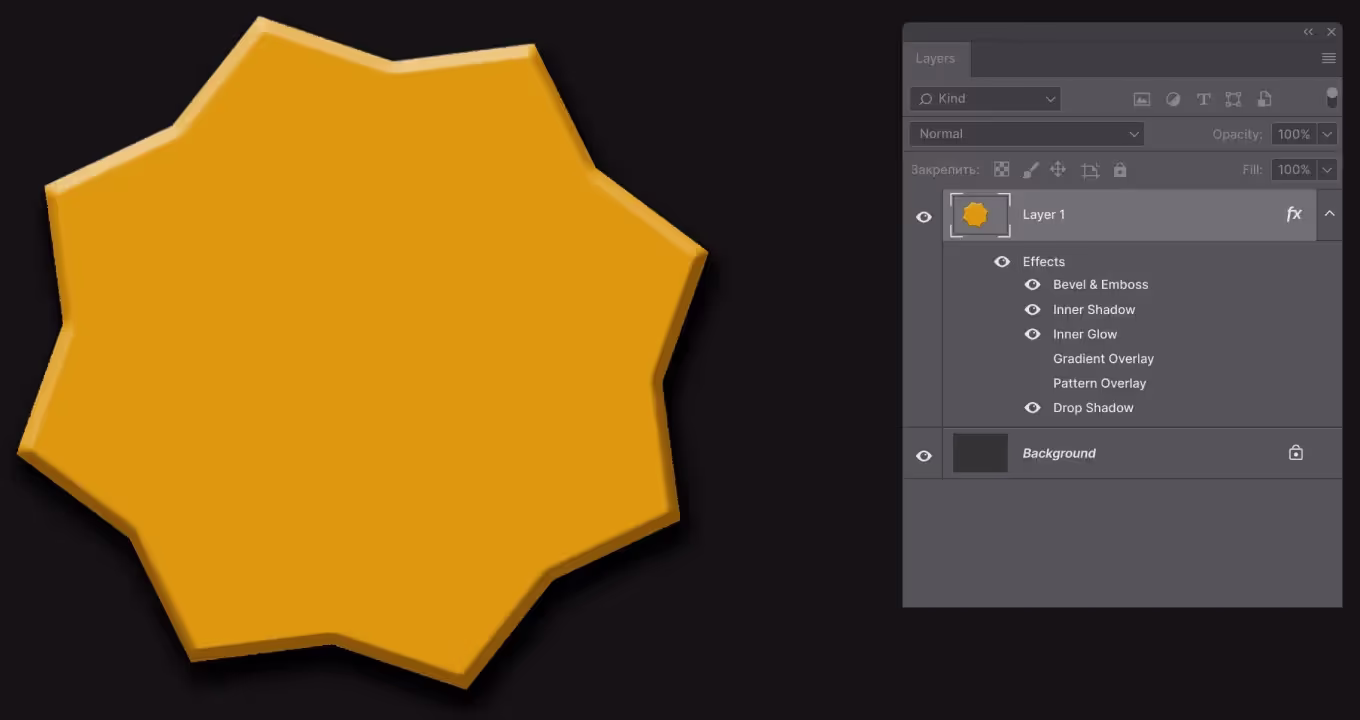Screen dimensions: 1360x720
Task: Click the Gradient Overlay effect entry
Action: point(1103,359)
